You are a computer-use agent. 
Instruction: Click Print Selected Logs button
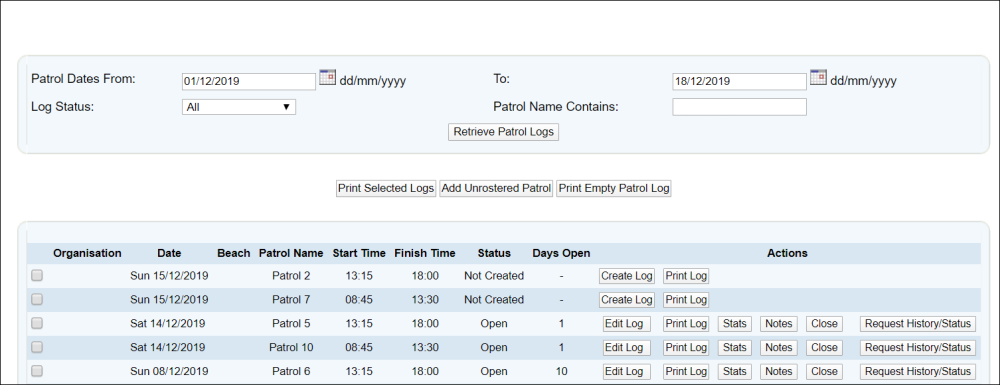(x=386, y=189)
